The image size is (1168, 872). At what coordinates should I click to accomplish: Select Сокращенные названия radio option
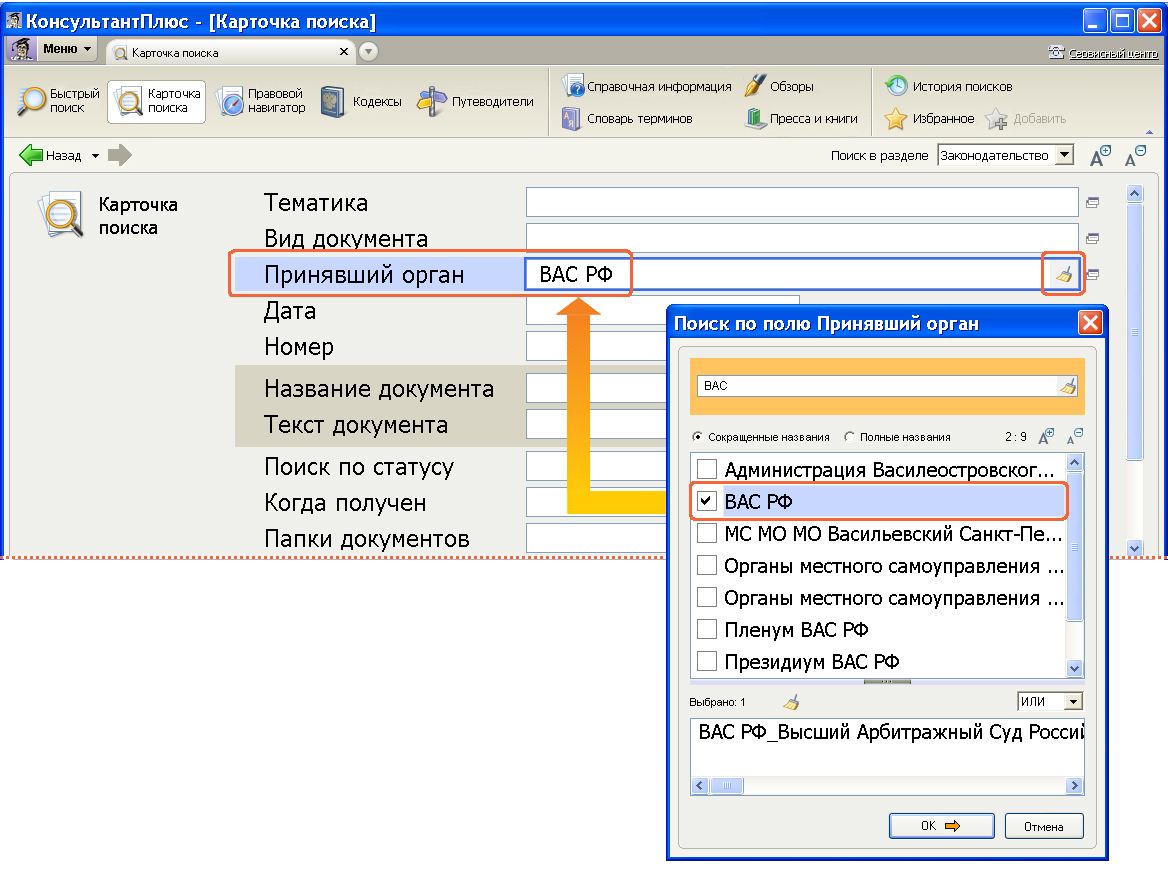coord(697,436)
